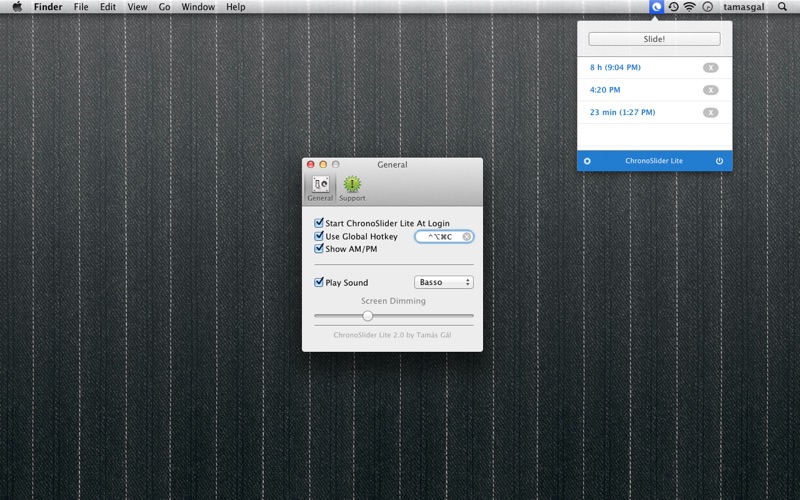Image resolution: width=800 pixels, height=500 pixels.
Task: Click the power icon in ChronoSlider popup
Action: [x=719, y=161]
